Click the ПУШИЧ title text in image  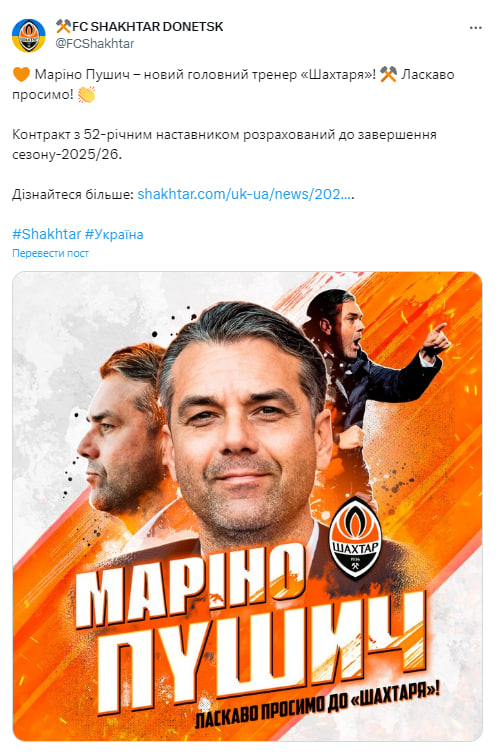click(263, 655)
